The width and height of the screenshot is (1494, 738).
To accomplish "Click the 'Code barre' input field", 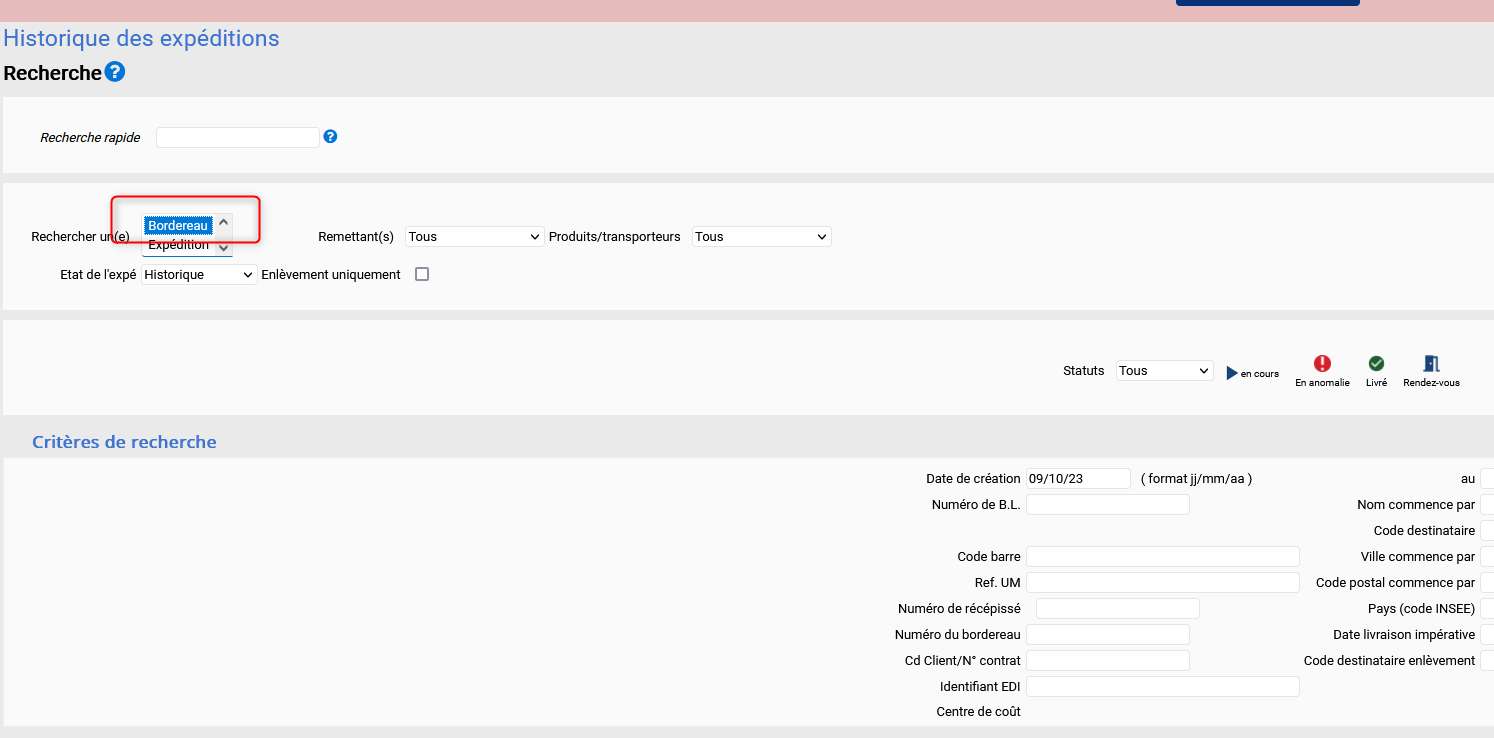I will point(1162,557).
